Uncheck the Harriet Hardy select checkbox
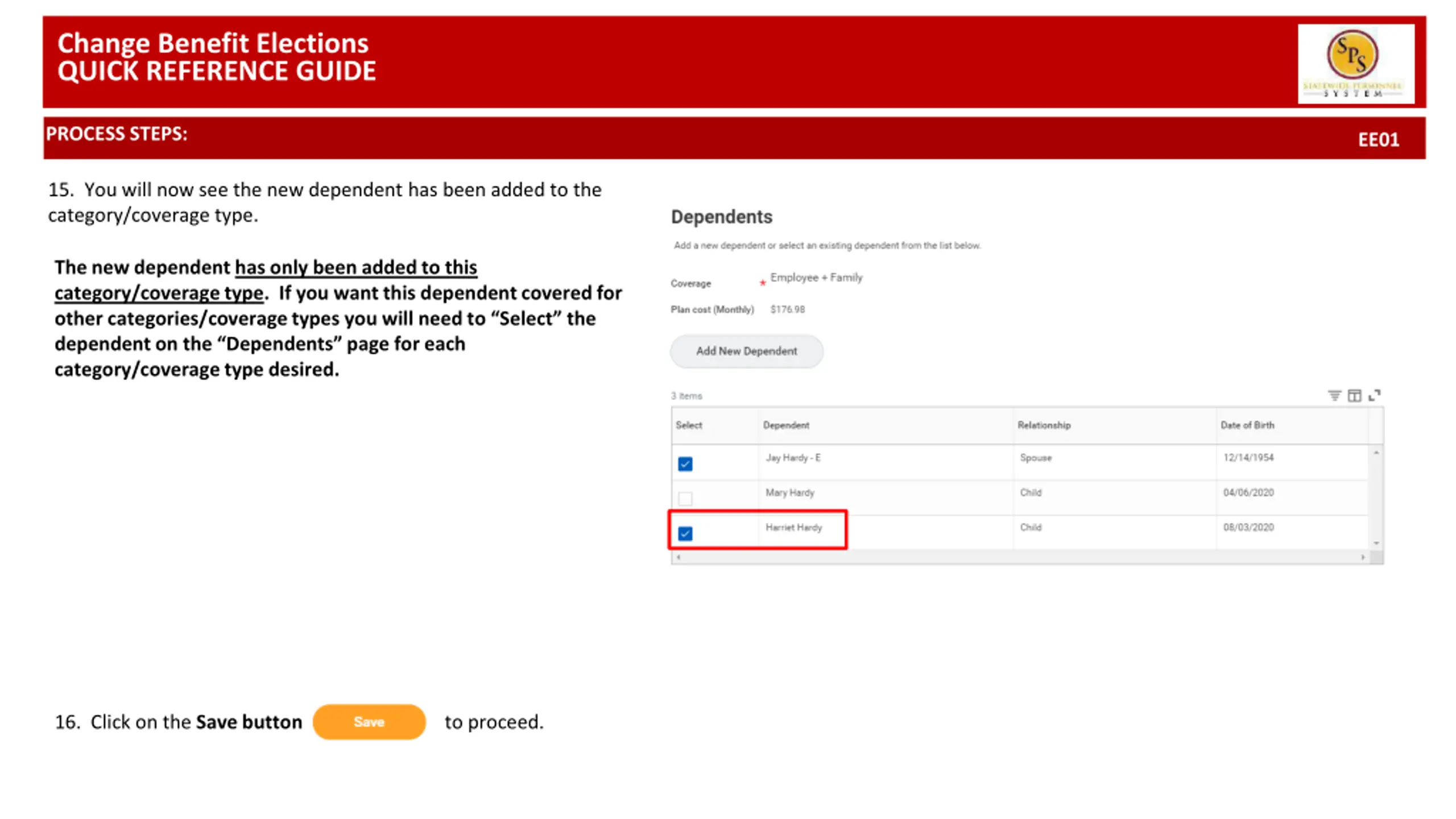The width and height of the screenshot is (1456, 819). [685, 533]
